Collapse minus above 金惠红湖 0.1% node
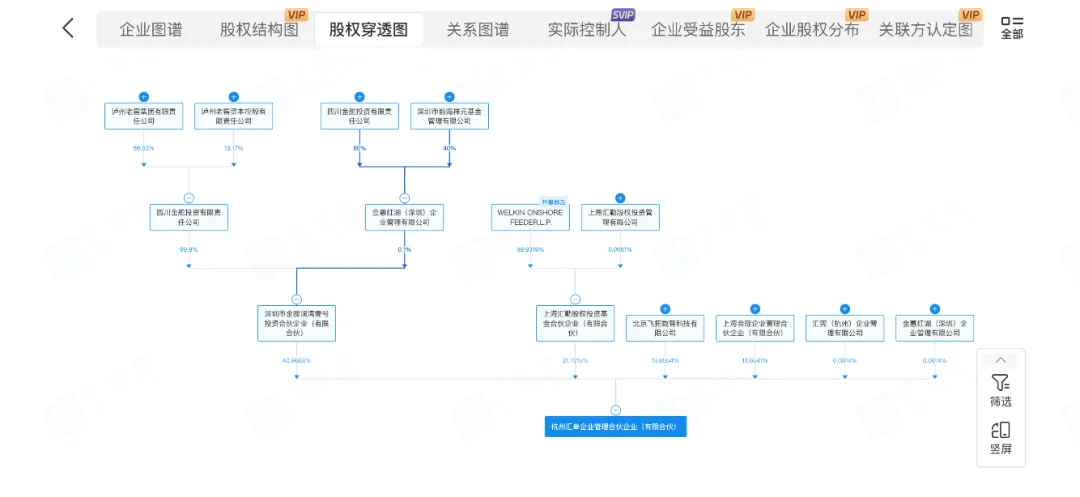The width and height of the screenshot is (1080, 497). click(404, 198)
